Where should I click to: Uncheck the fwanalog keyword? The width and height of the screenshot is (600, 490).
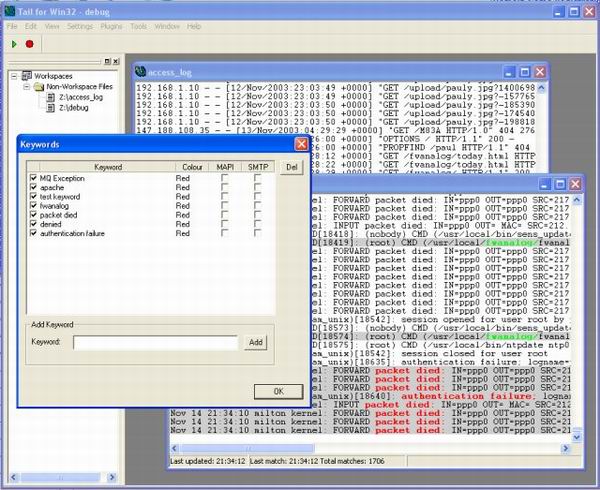33,205
